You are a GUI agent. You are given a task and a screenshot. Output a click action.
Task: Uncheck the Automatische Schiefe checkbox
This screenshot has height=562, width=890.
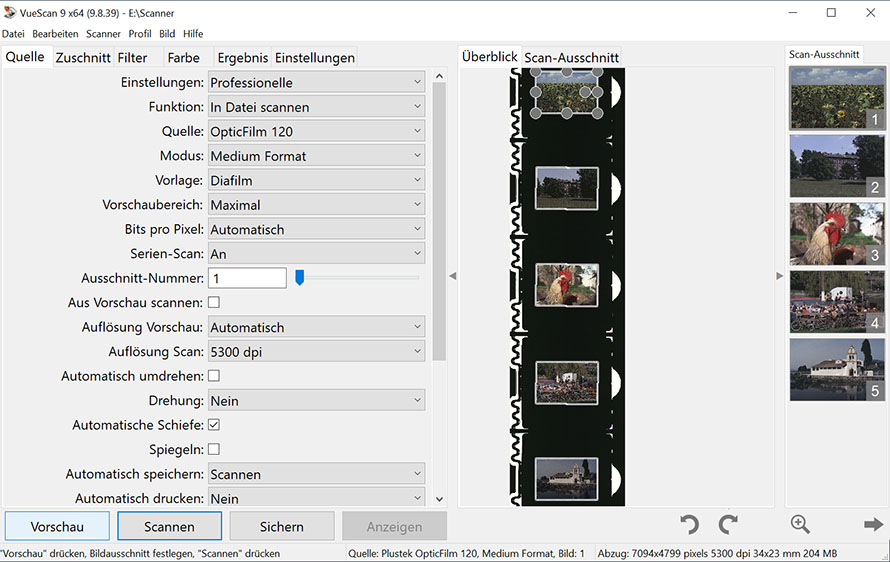(x=213, y=425)
